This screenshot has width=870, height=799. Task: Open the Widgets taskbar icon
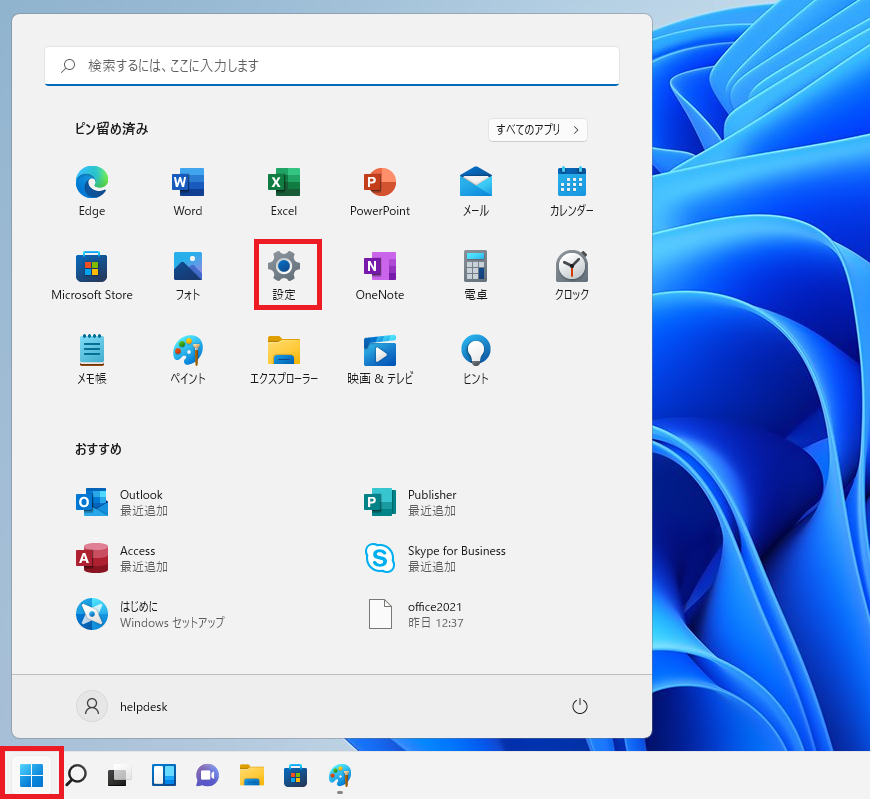coord(164,775)
